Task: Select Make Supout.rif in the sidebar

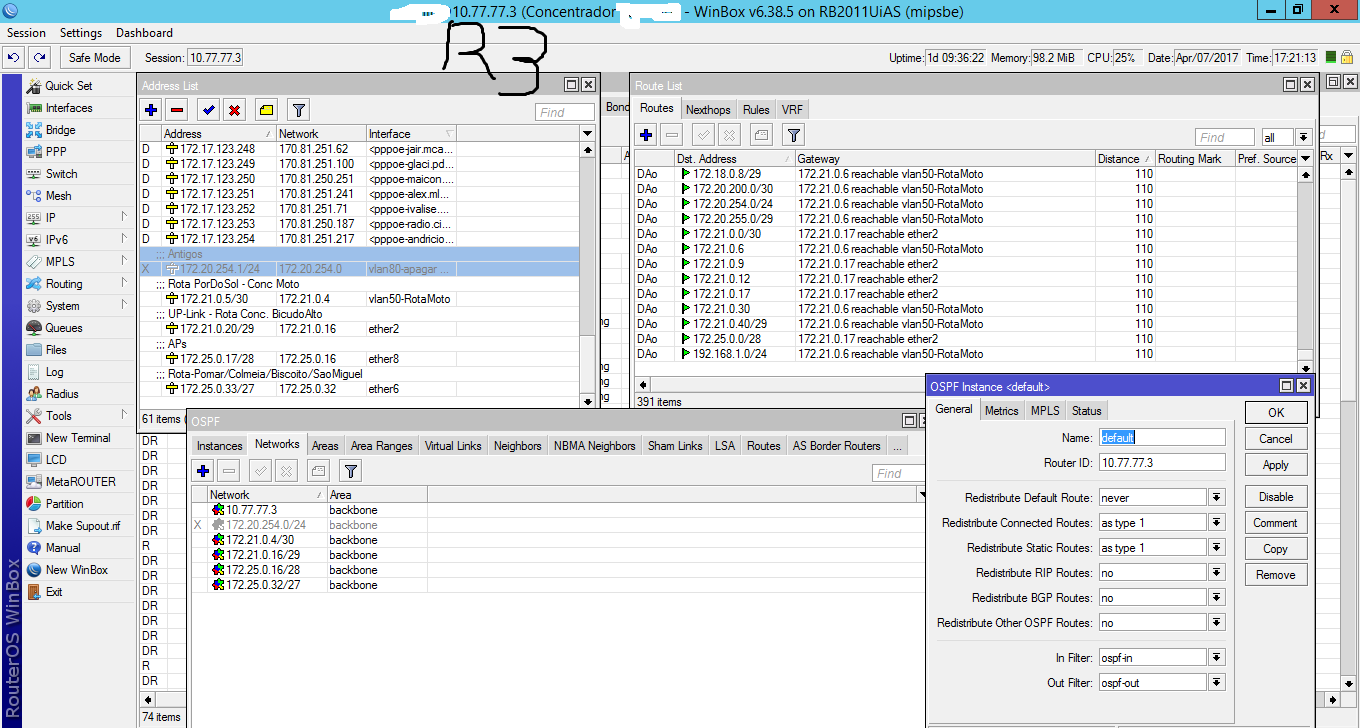Action: (82, 526)
